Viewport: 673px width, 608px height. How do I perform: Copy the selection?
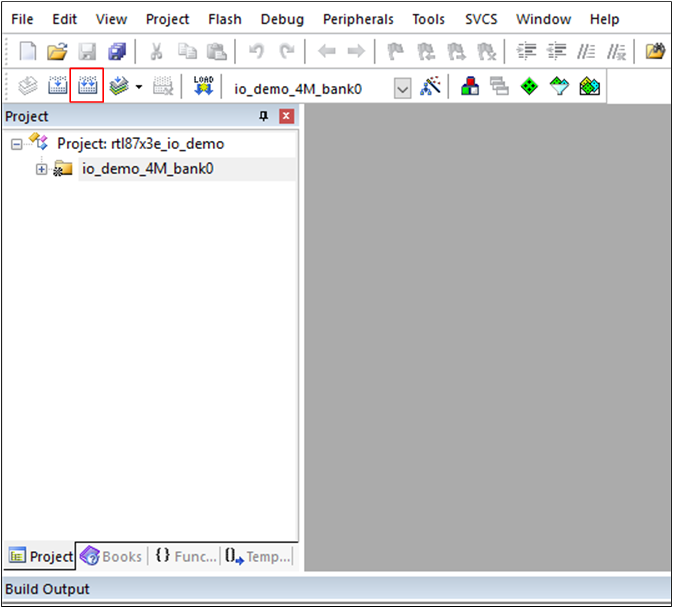pos(187,51)
